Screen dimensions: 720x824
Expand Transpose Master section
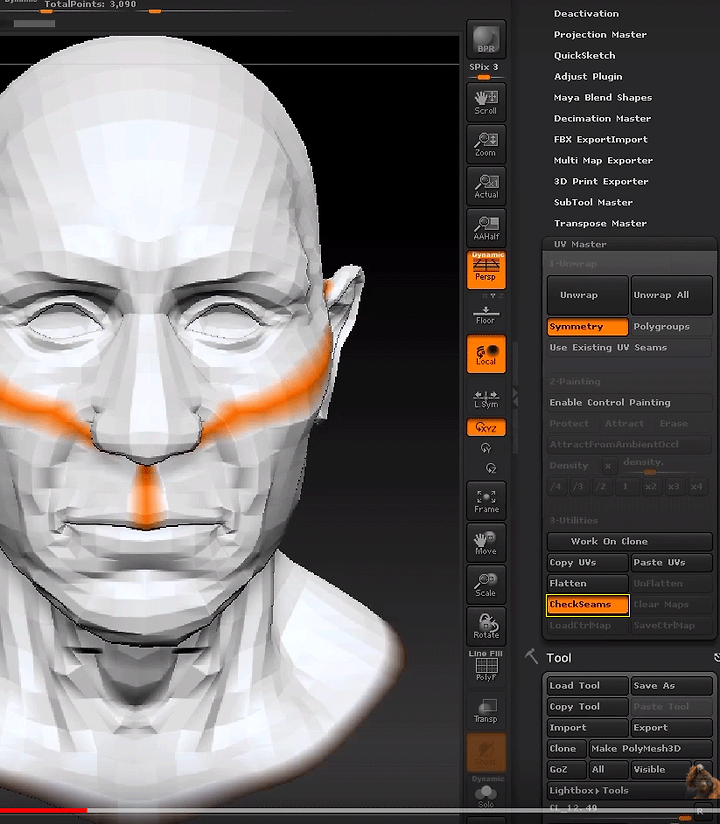point(600,224)
